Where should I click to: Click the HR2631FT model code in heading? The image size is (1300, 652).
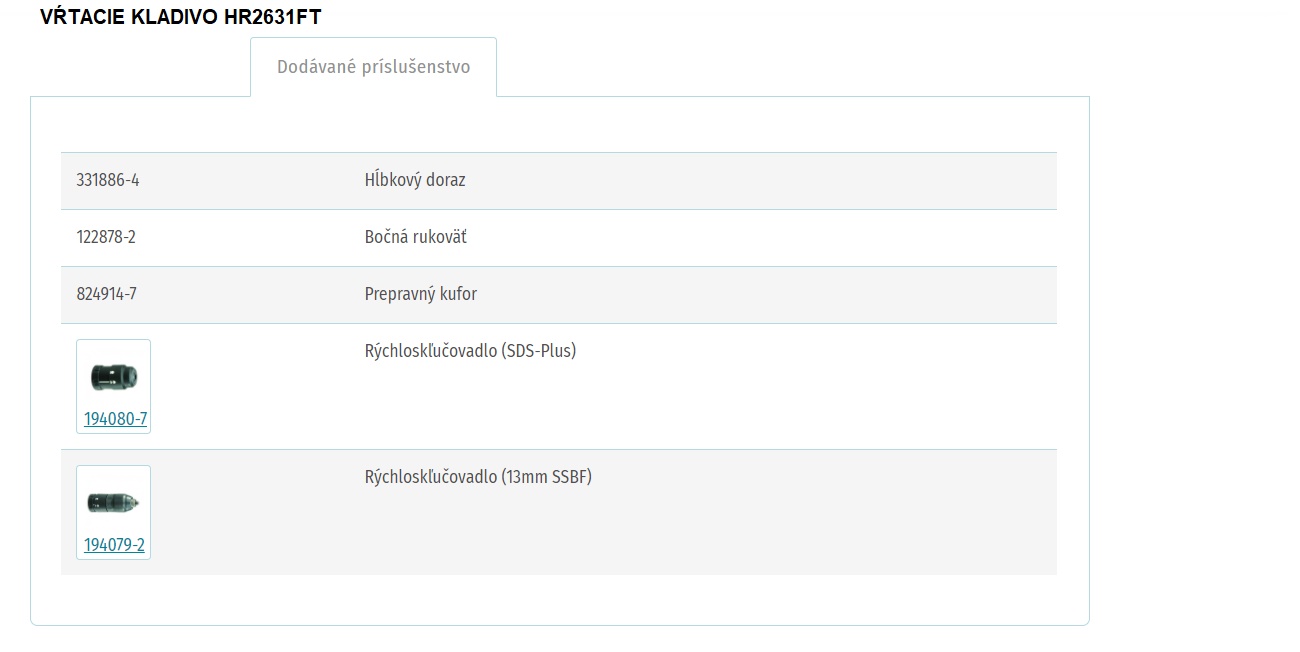273,17
